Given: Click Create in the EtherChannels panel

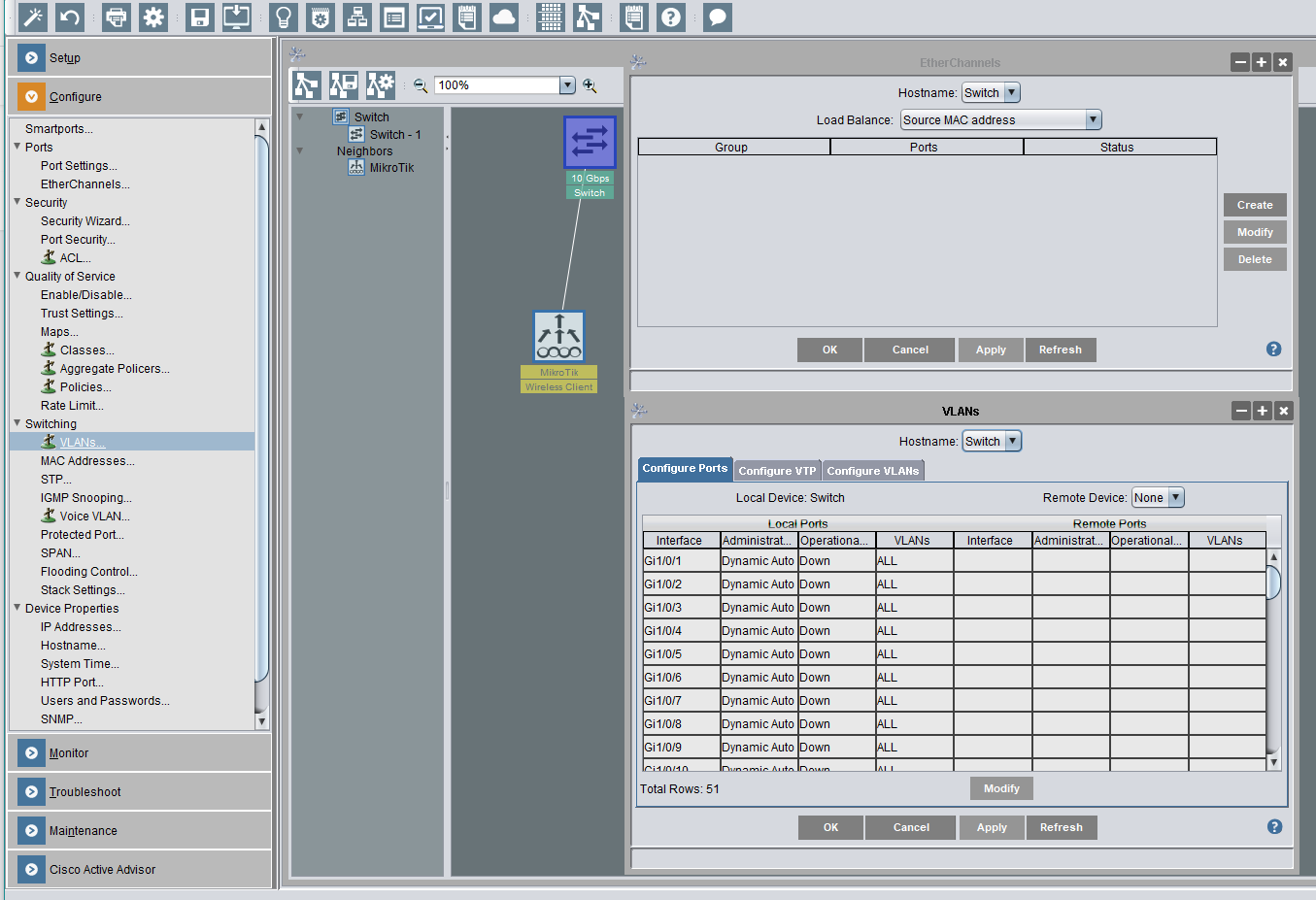Looking at the screenshot, I should click(x=1254, y=205).
